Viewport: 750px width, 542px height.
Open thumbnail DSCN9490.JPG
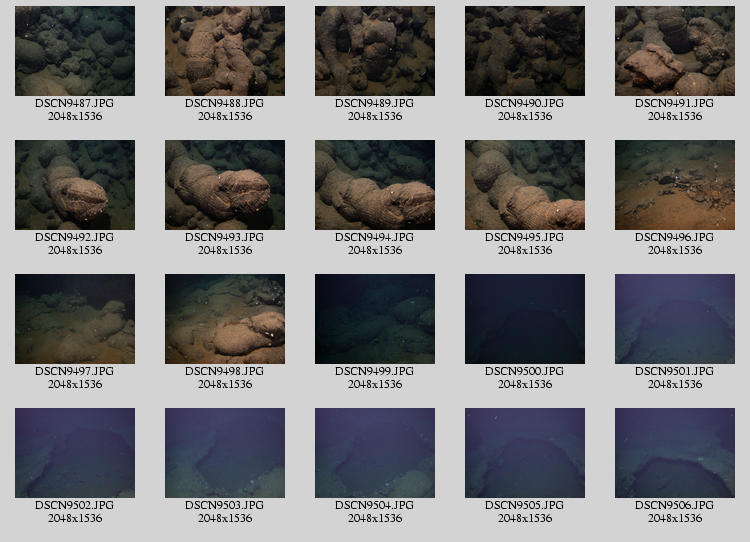[x=525, y=51]
